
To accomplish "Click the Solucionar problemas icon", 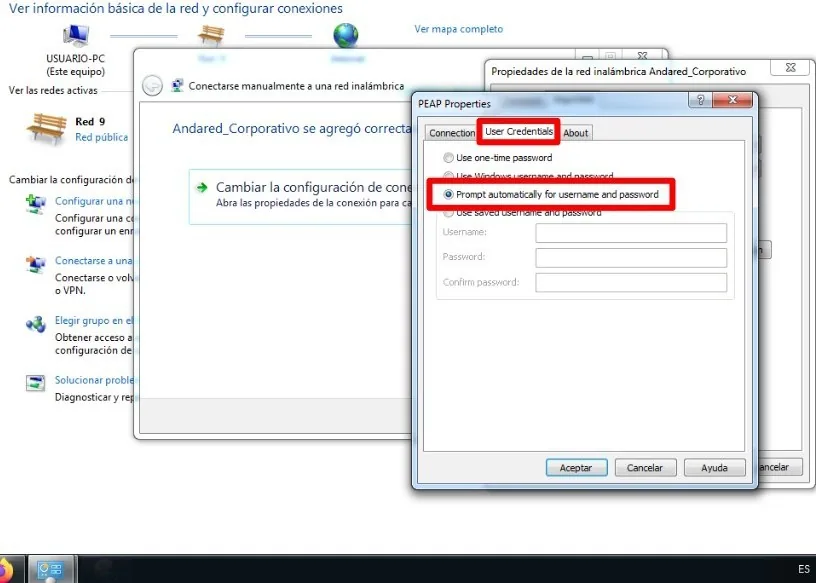I will click(x=36, y=383).
